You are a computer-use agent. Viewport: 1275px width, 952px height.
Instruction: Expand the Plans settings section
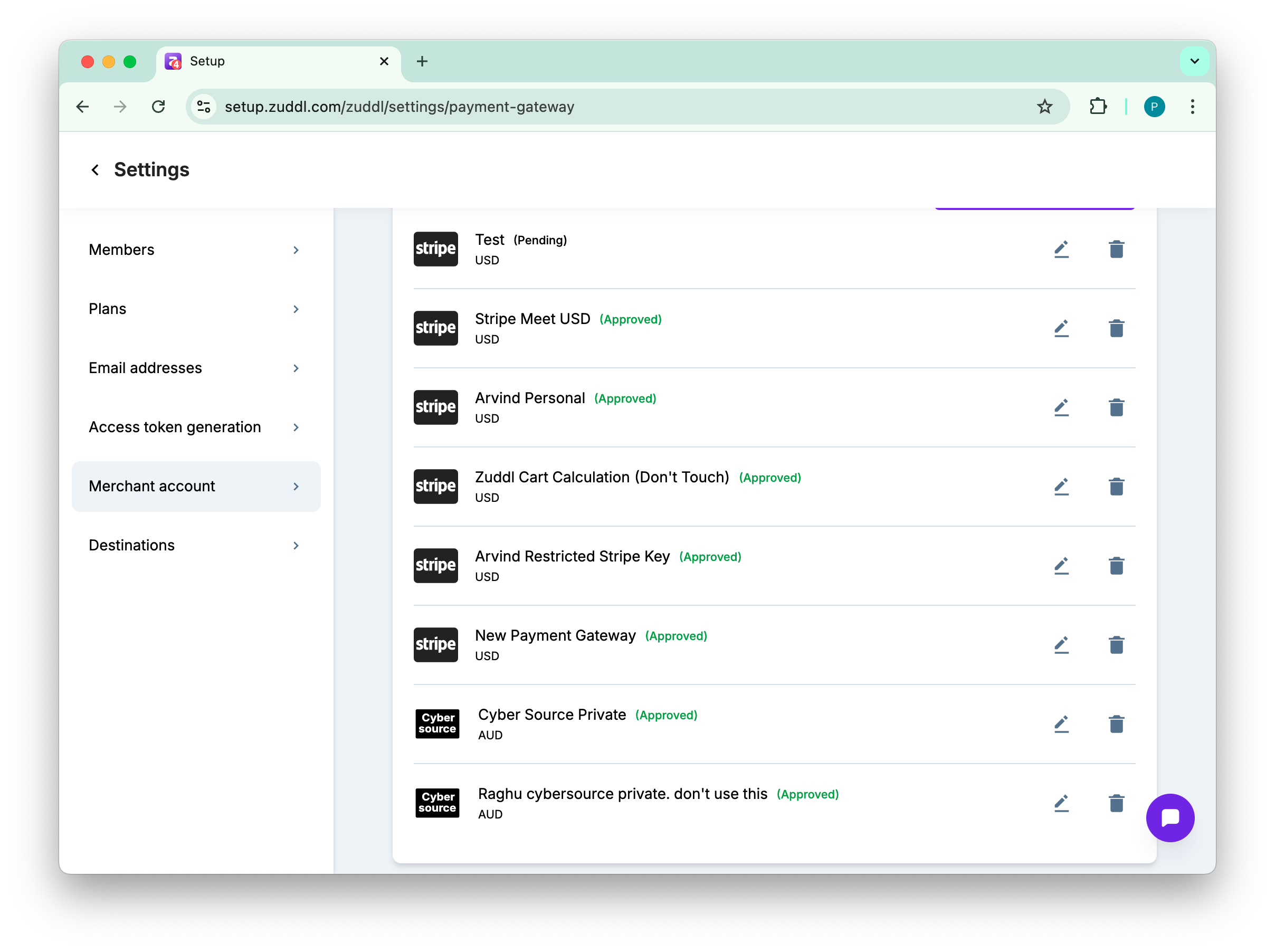196,309
